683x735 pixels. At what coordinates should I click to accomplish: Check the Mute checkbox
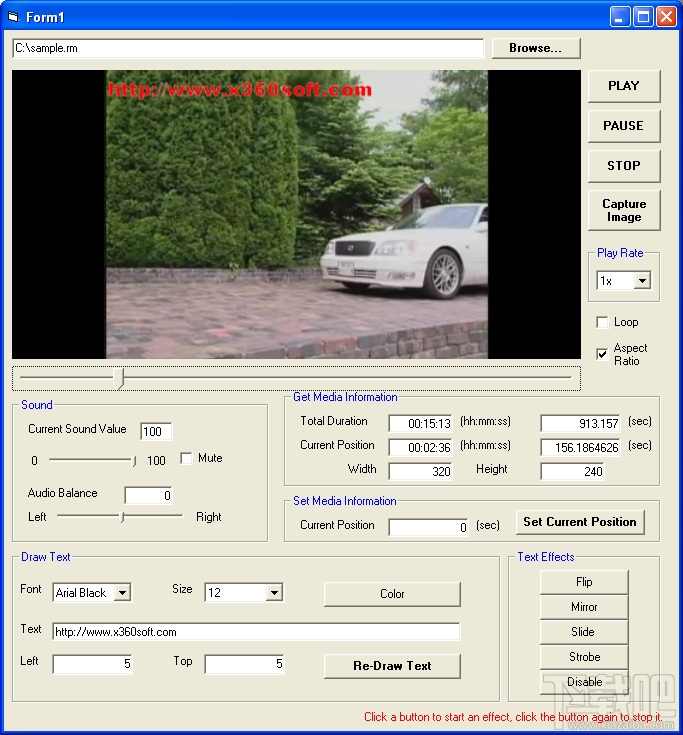click(x=186, y=458)
